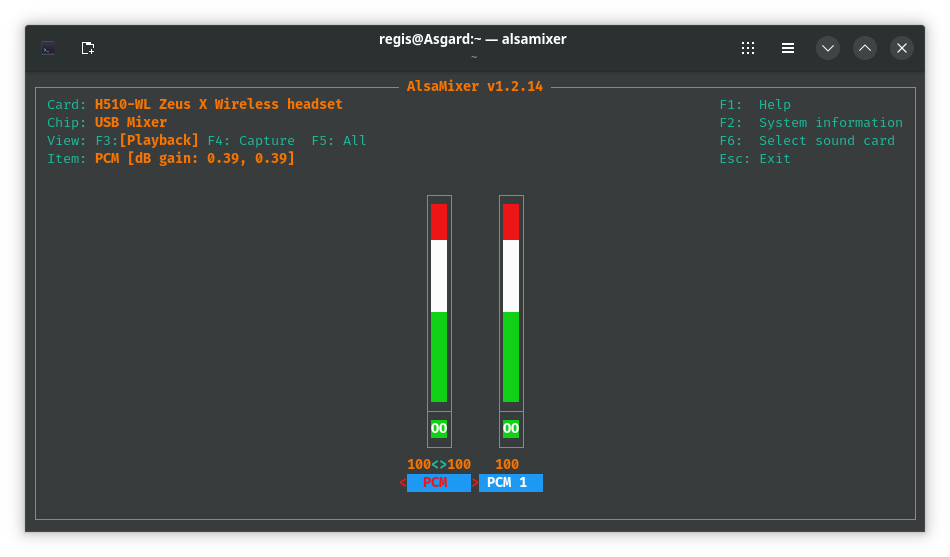Image resolution: width=950 pixels, height=557 pixels.
Task: Click the left arrow beside PCM
Action: (403, 483)
